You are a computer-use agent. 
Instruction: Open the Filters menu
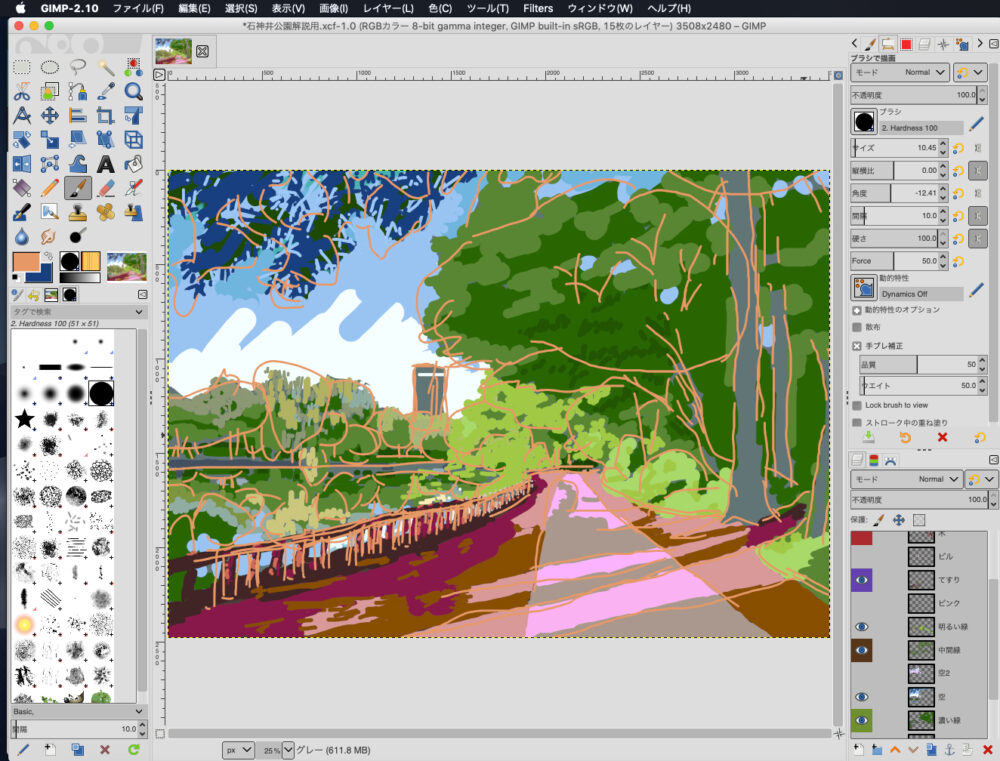[x=538, y=8]
